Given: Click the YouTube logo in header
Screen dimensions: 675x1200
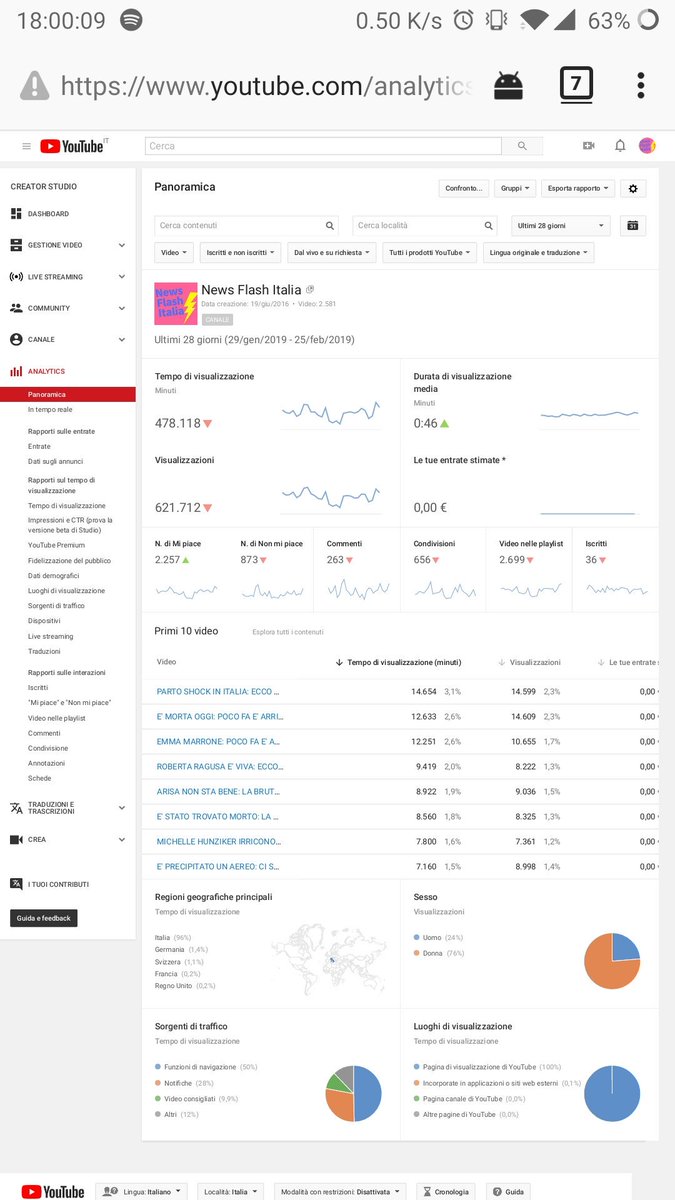Looking at the screenshot, I should click(x=72, y=146).
